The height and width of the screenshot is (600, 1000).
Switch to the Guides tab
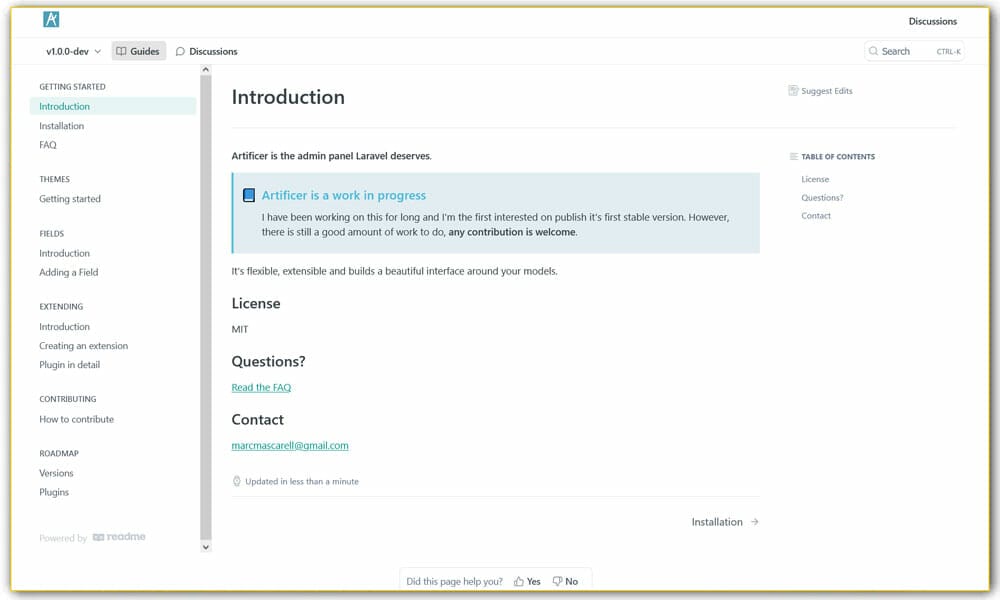point(138,51)
